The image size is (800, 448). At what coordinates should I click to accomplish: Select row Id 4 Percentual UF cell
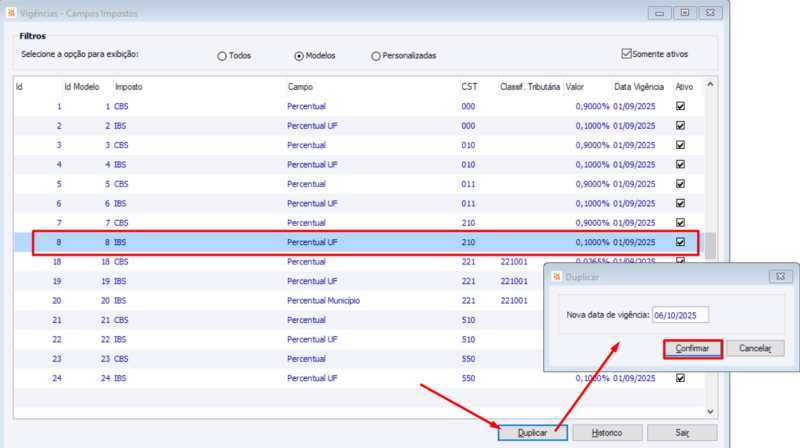tap(312, 164)
